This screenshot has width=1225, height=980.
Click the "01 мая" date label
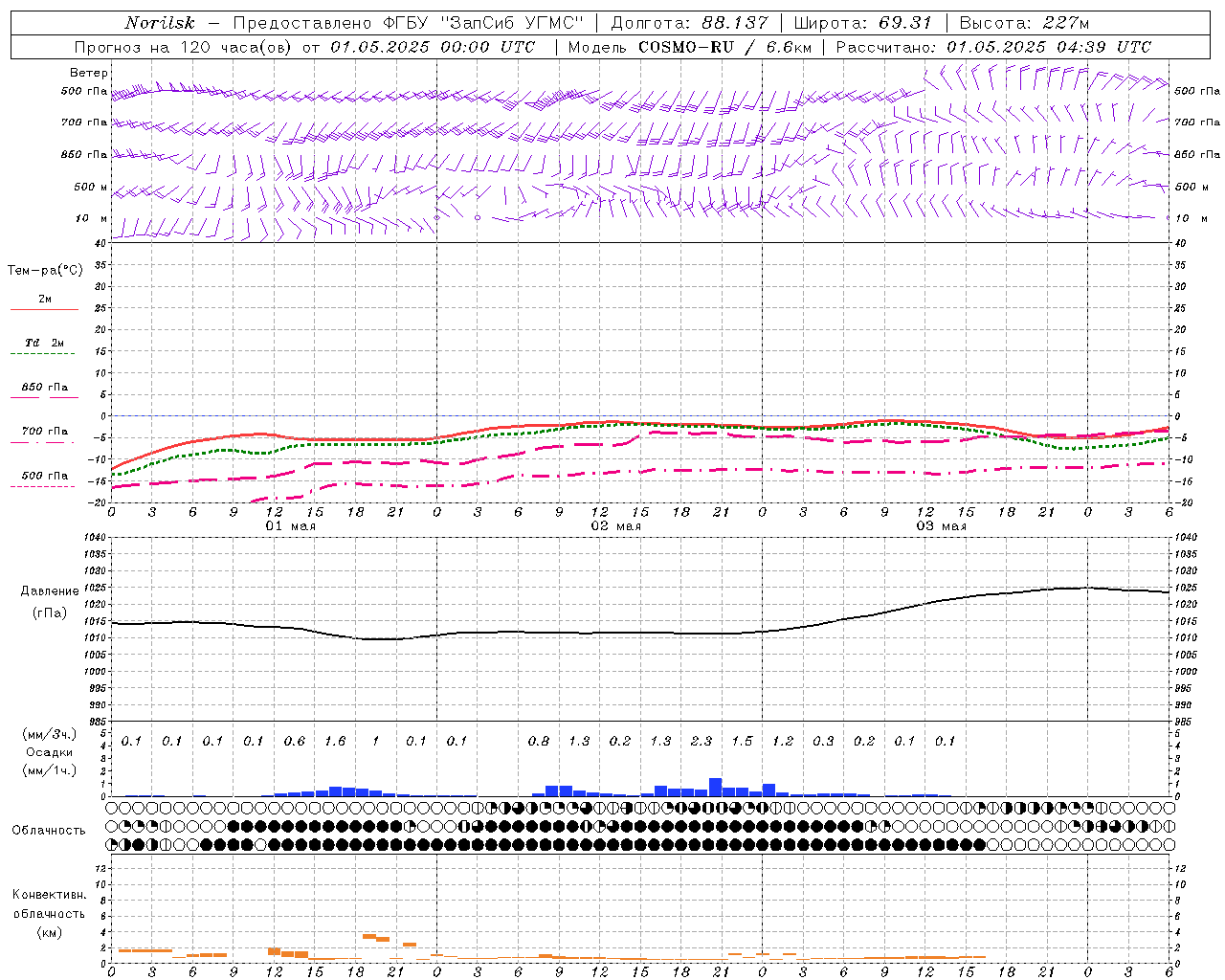(290, 526)
